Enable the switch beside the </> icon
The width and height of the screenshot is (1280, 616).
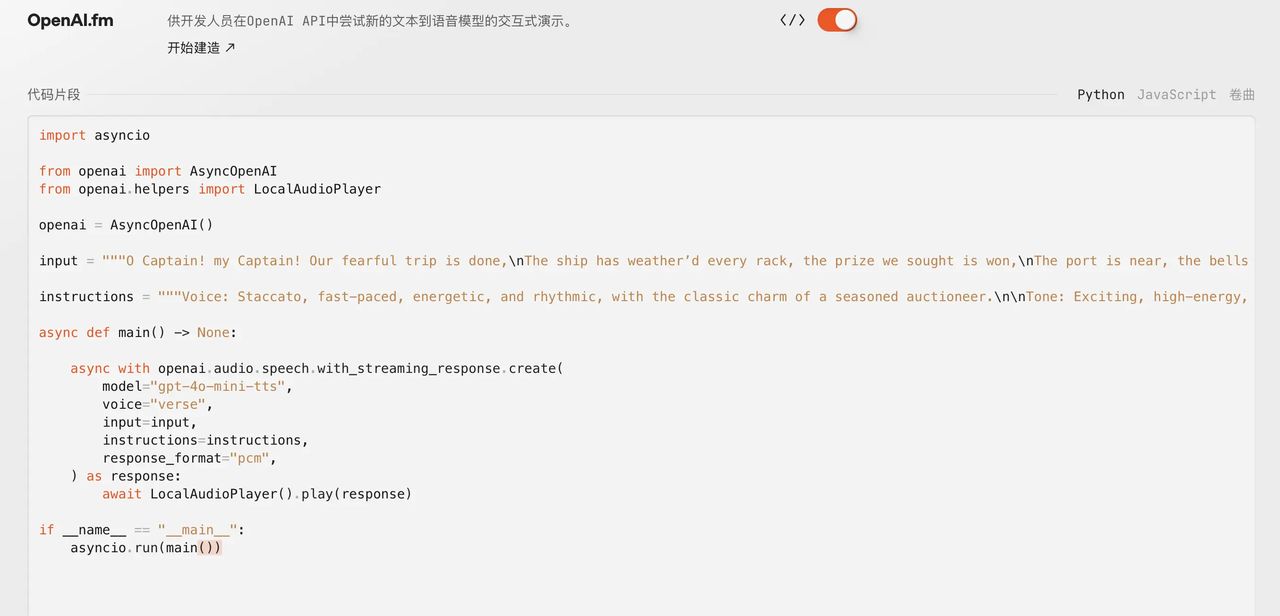(x=837, y=19)
